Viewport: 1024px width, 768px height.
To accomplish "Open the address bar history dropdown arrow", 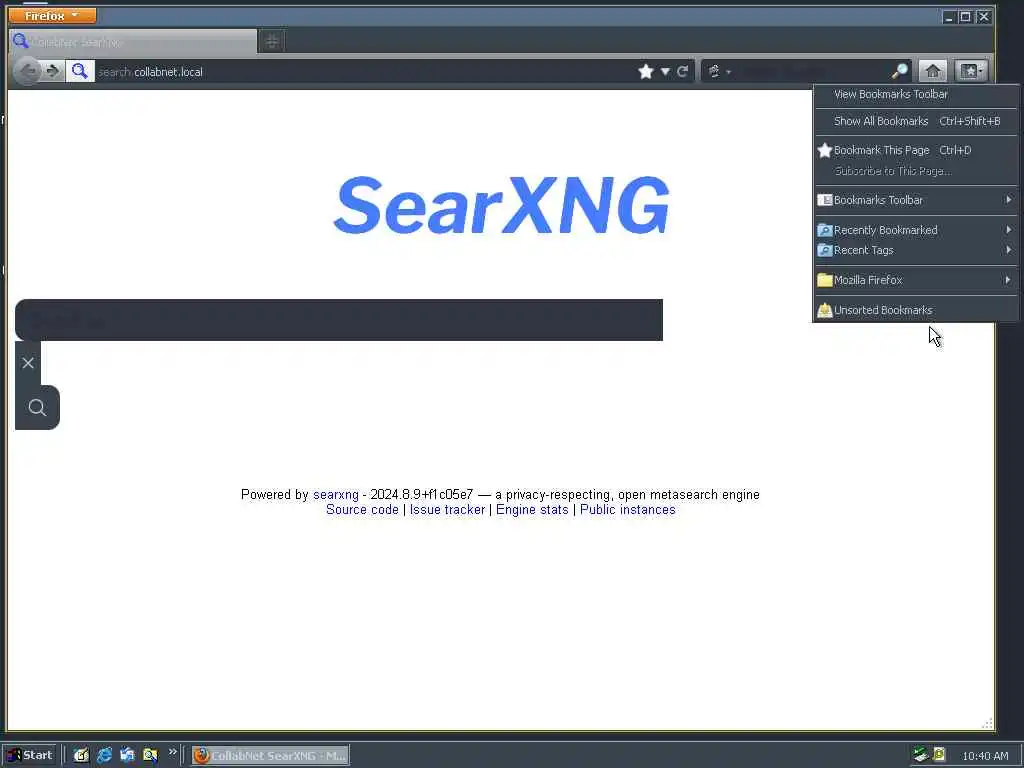I will pyautogui.click(x=665, y=72).
